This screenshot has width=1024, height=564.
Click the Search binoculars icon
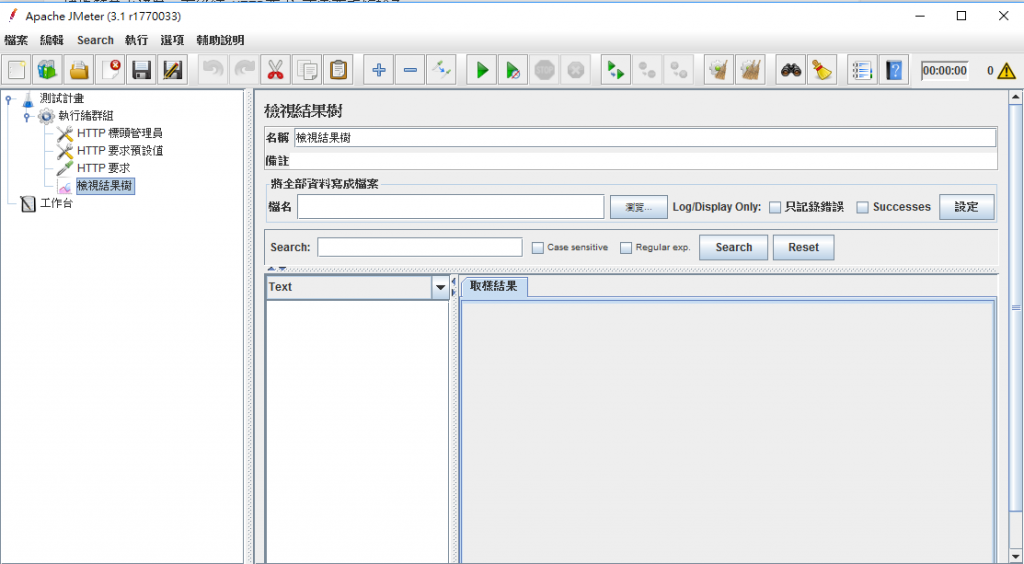(x=791, y=70)
